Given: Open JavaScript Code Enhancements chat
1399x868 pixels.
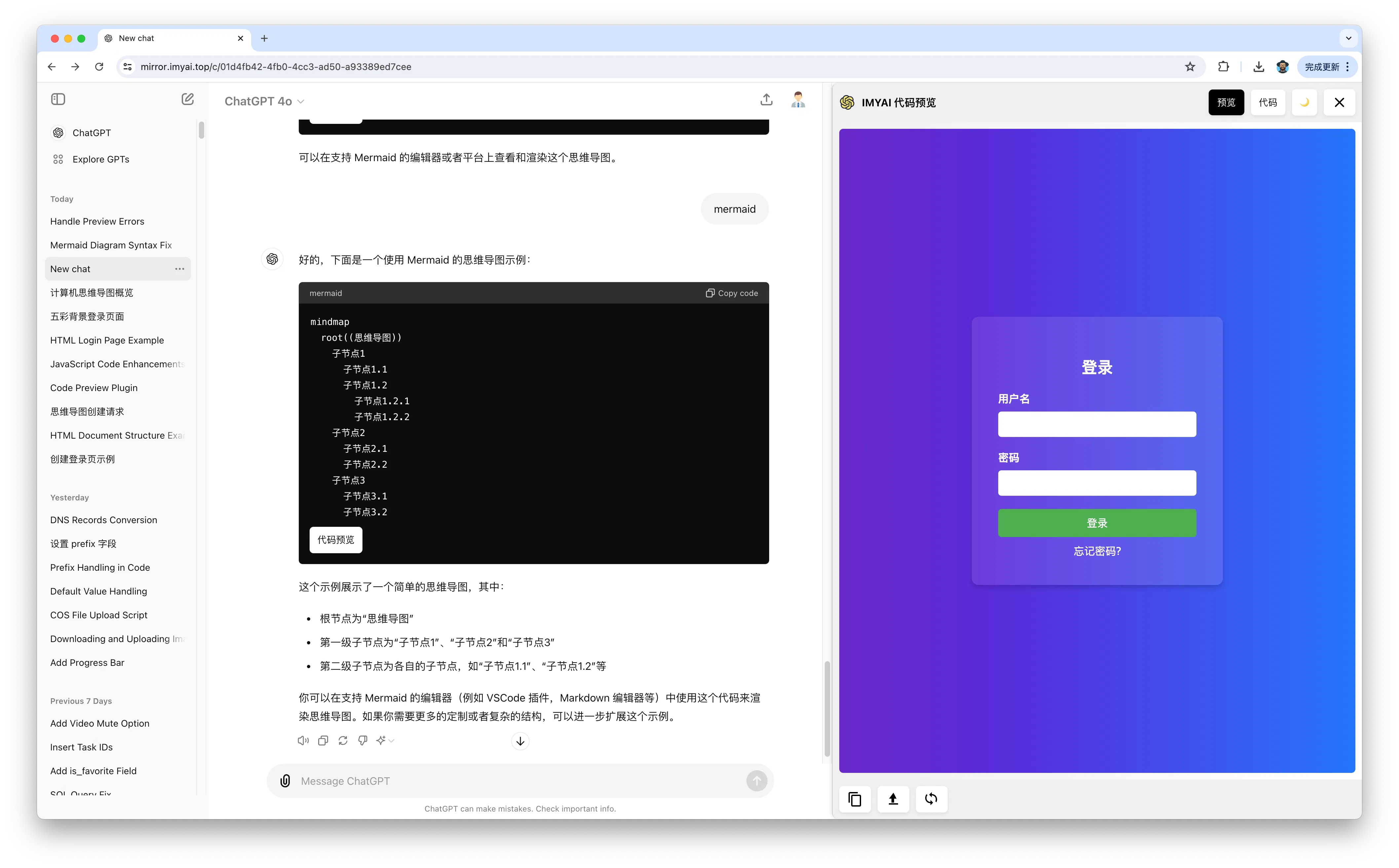Looking at the screenshot, I should click(x=118, y=364).
